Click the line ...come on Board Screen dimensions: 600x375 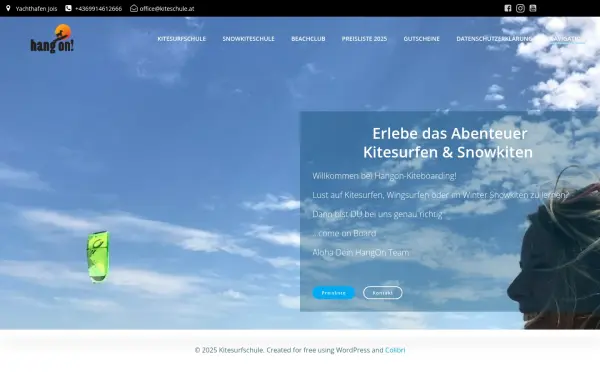(344, 233)
